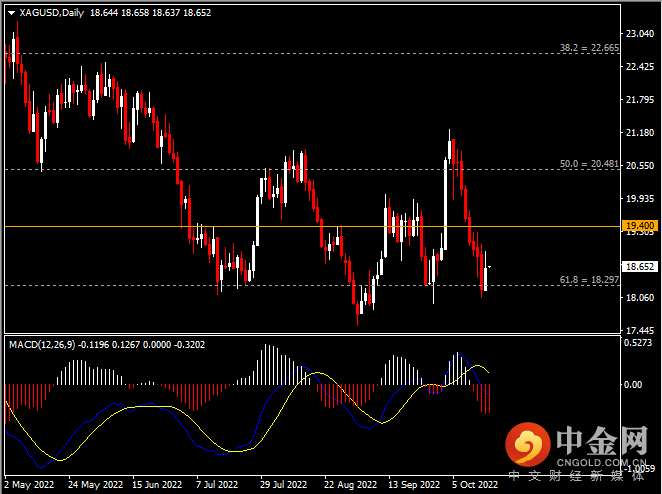Click the 23.040 price axis value
The height and width of the screenshot is (494, 662).
(640, 33)
